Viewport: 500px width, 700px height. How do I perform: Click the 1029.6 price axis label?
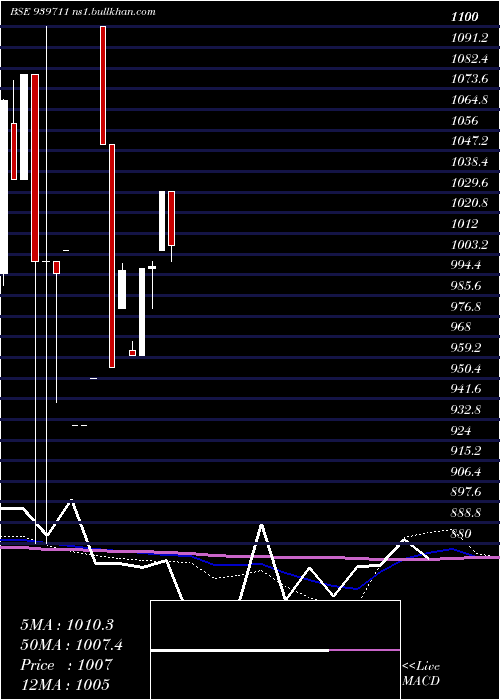click(x=469, y=183)
